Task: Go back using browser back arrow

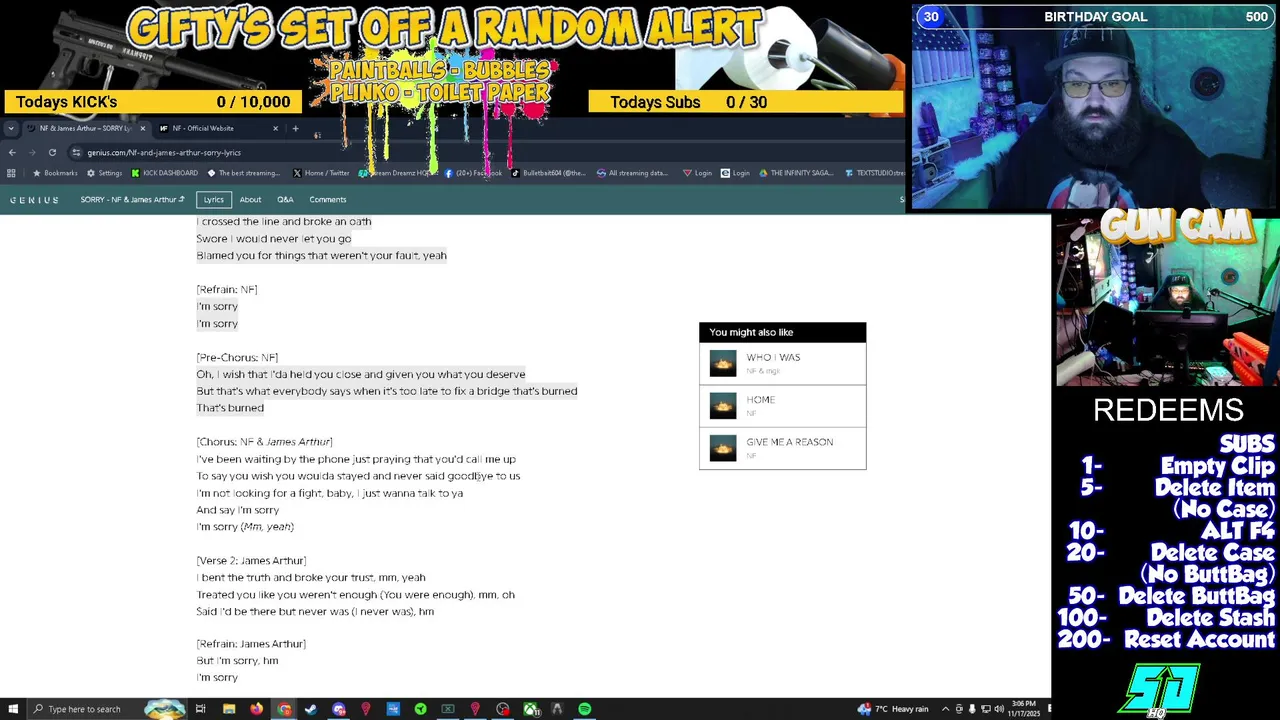Action: 12,152
